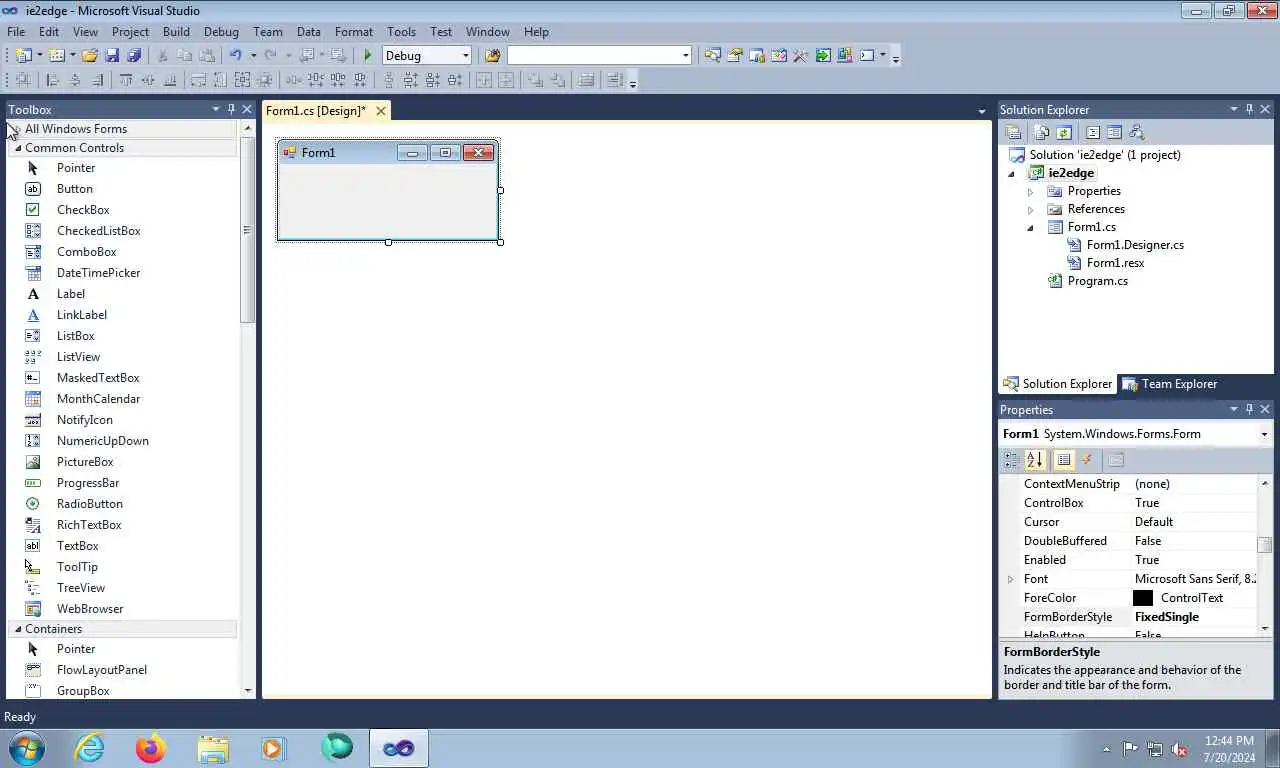1280x768 pixels.
Task: Expand the References node in Solution Explorer
Action: [1031, 209]
